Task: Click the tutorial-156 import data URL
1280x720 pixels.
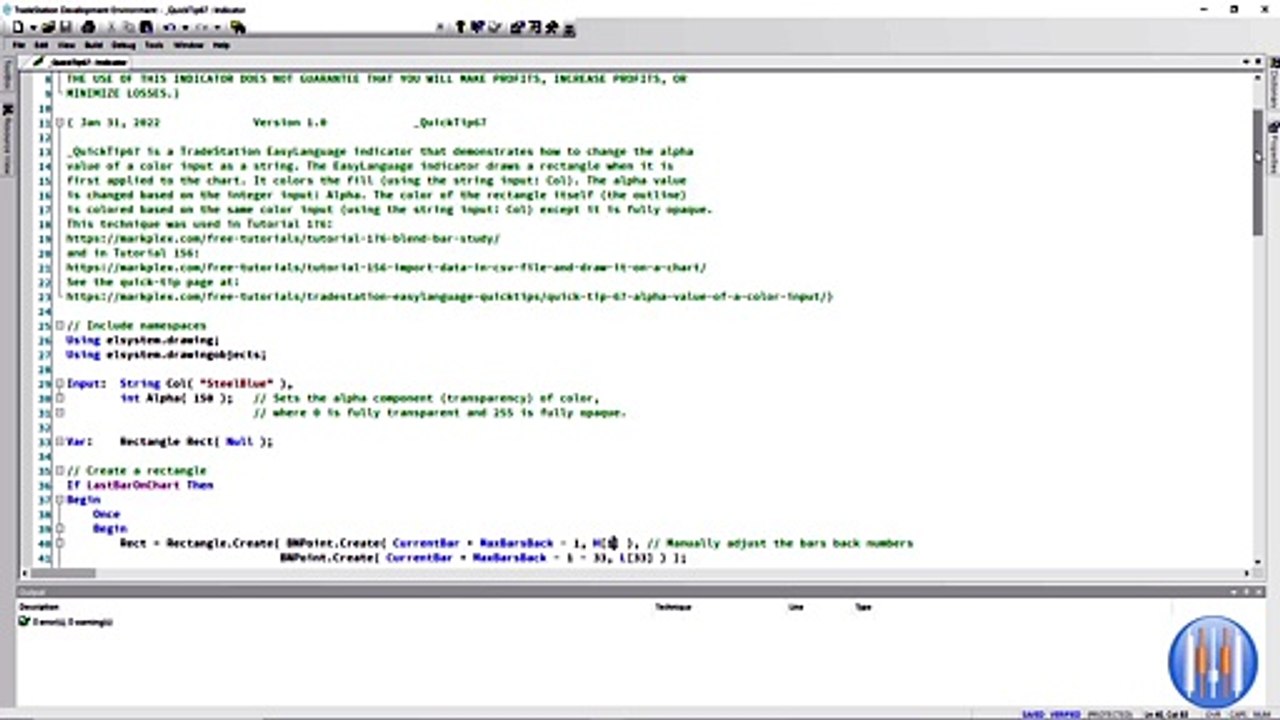Action: click(x=386, y=268)
